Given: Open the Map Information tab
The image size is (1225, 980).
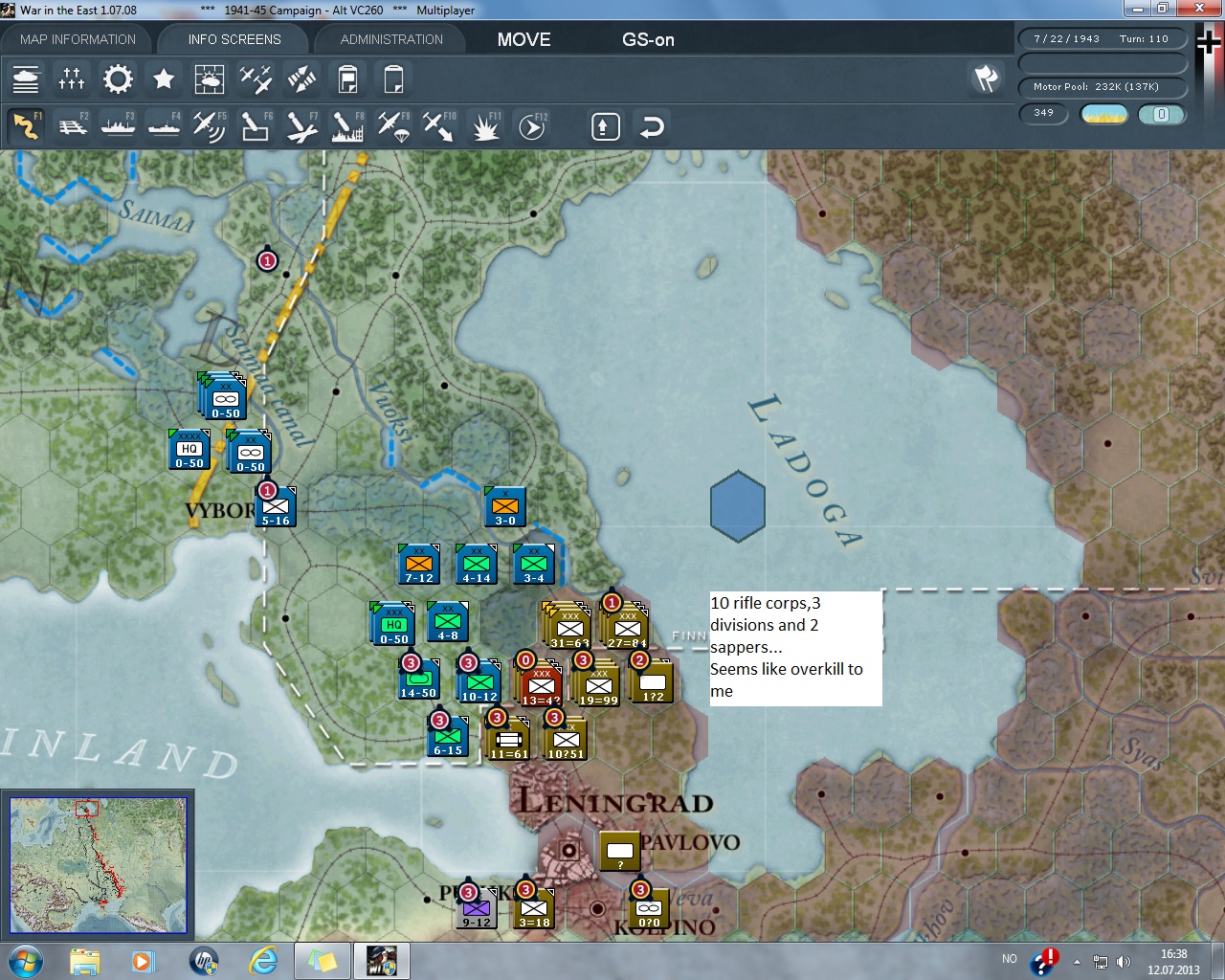Looking at the screenshot, I should point(78,39).
